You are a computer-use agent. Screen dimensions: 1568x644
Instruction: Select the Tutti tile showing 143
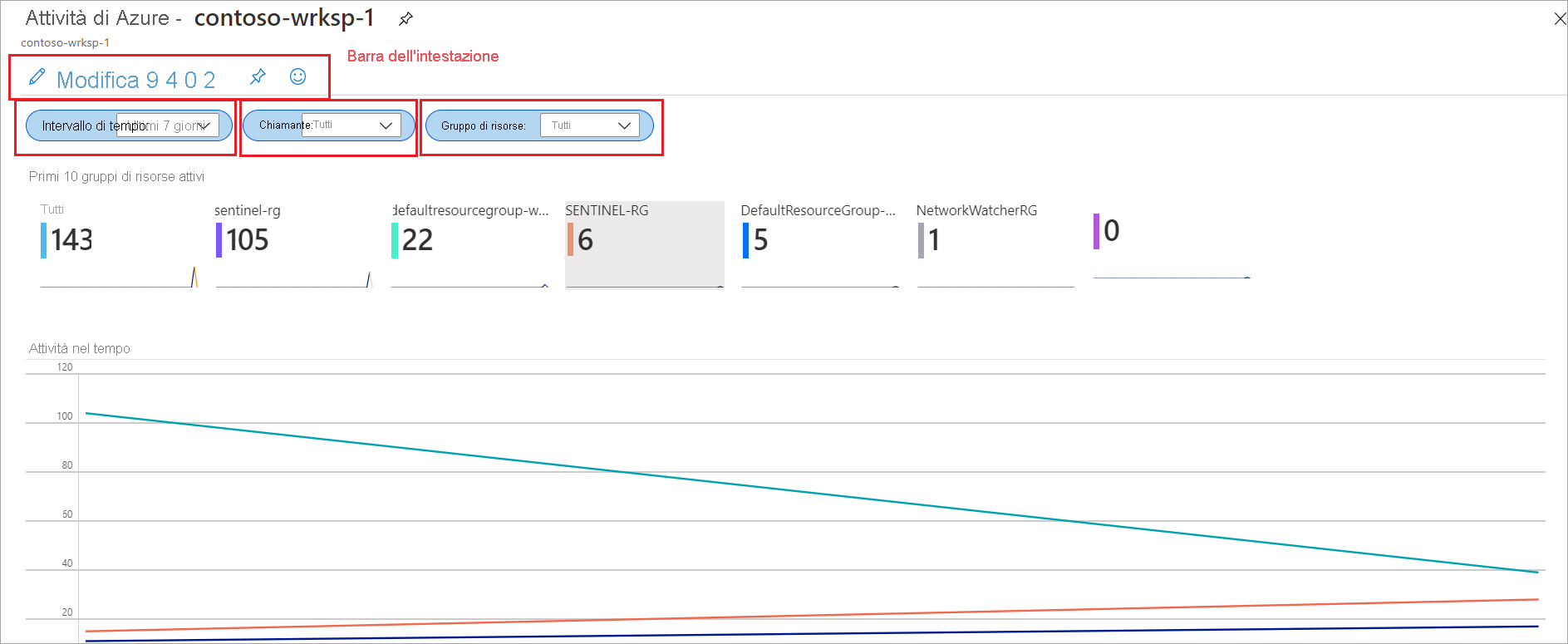119,245
